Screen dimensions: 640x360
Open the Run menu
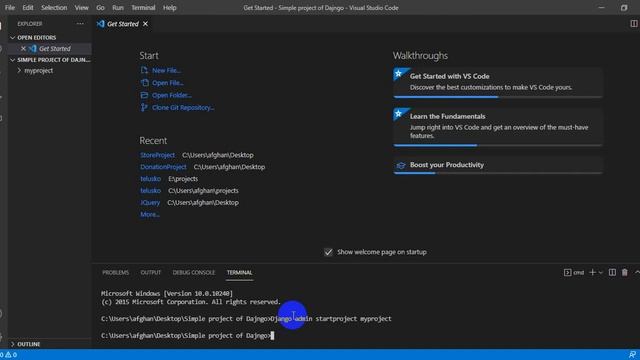[x=118, y=8]
